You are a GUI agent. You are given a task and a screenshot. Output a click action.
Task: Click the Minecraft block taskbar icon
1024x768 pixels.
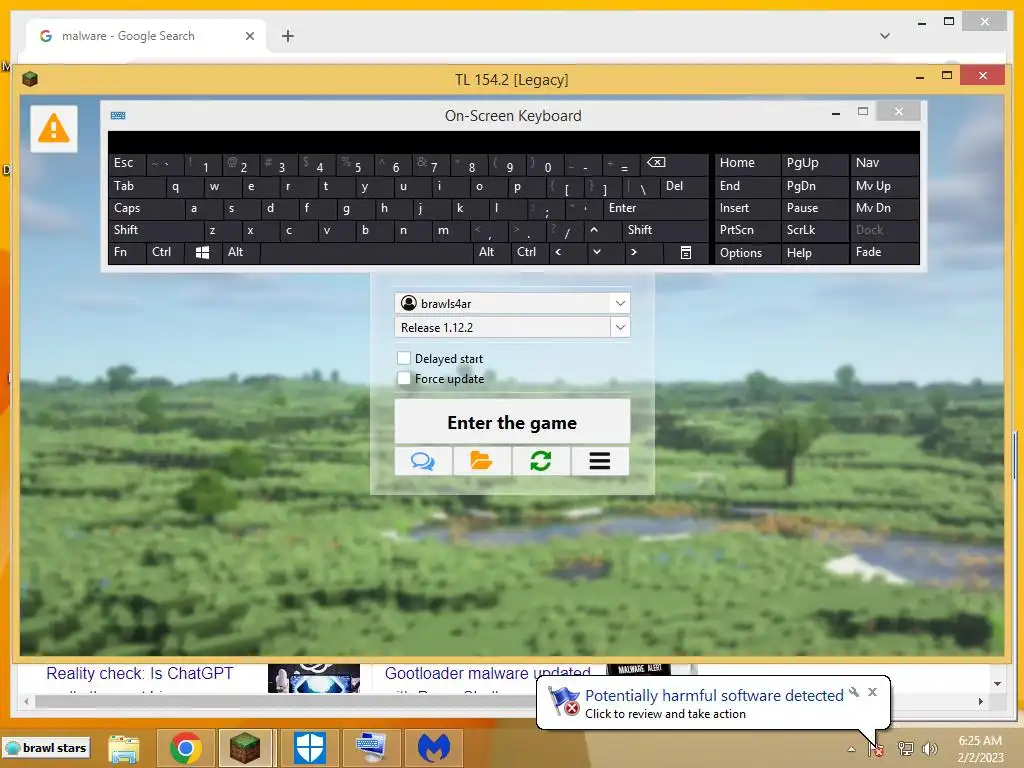click(246, 748)
